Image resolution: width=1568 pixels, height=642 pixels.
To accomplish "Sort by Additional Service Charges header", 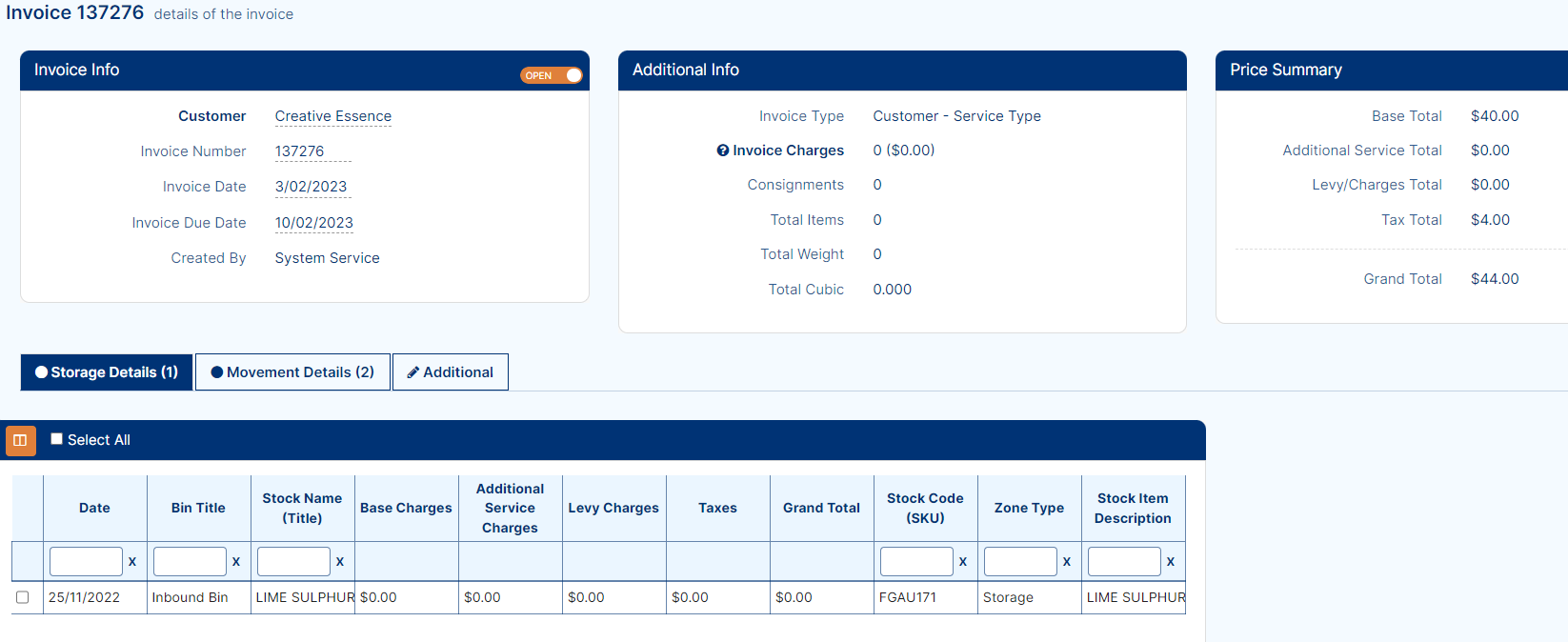I will coord(511,509).
